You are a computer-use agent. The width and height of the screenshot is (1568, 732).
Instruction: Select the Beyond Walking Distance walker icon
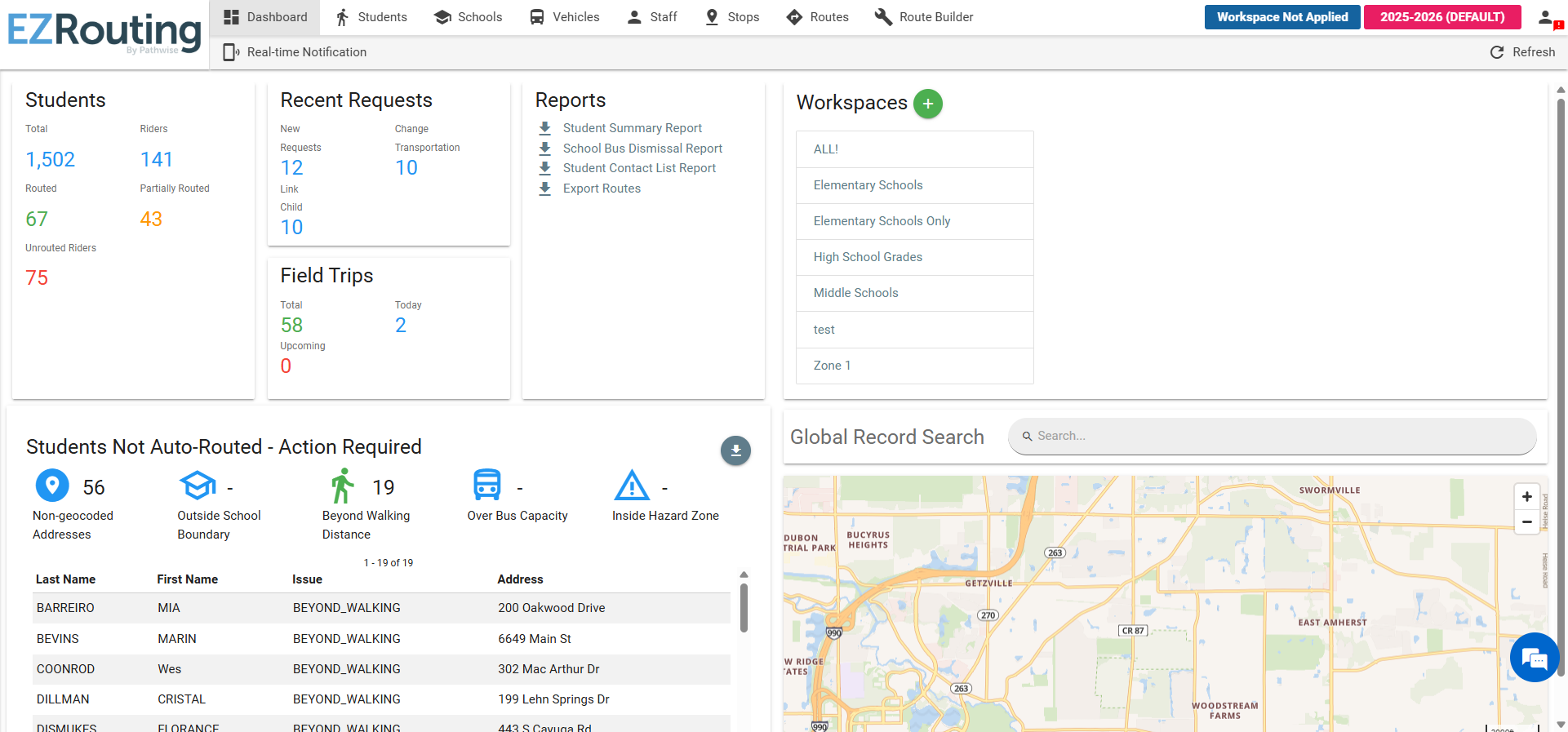click(x=343, y=486)
